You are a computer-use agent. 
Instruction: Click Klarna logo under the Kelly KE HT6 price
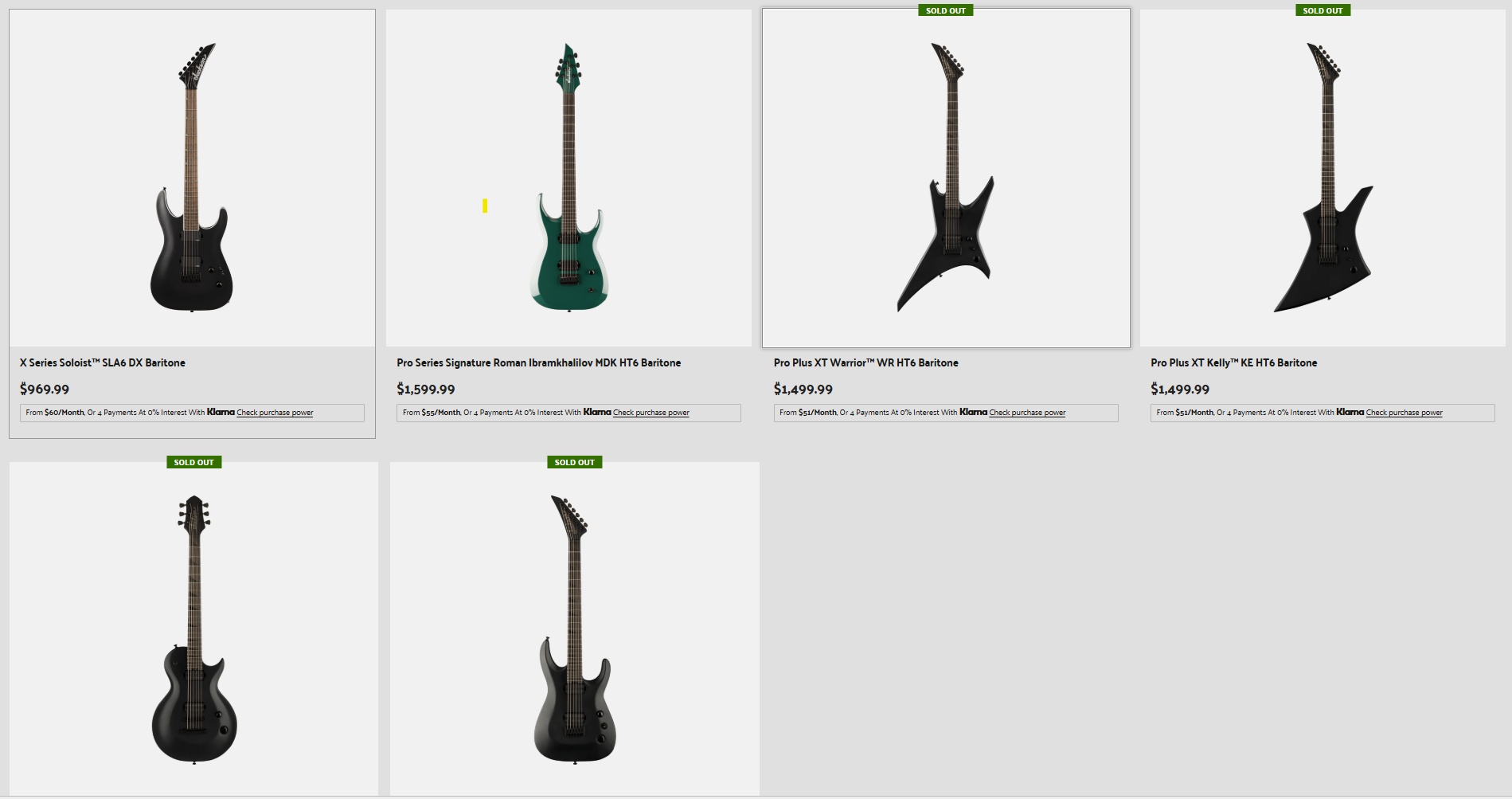tap(1350, 412)
